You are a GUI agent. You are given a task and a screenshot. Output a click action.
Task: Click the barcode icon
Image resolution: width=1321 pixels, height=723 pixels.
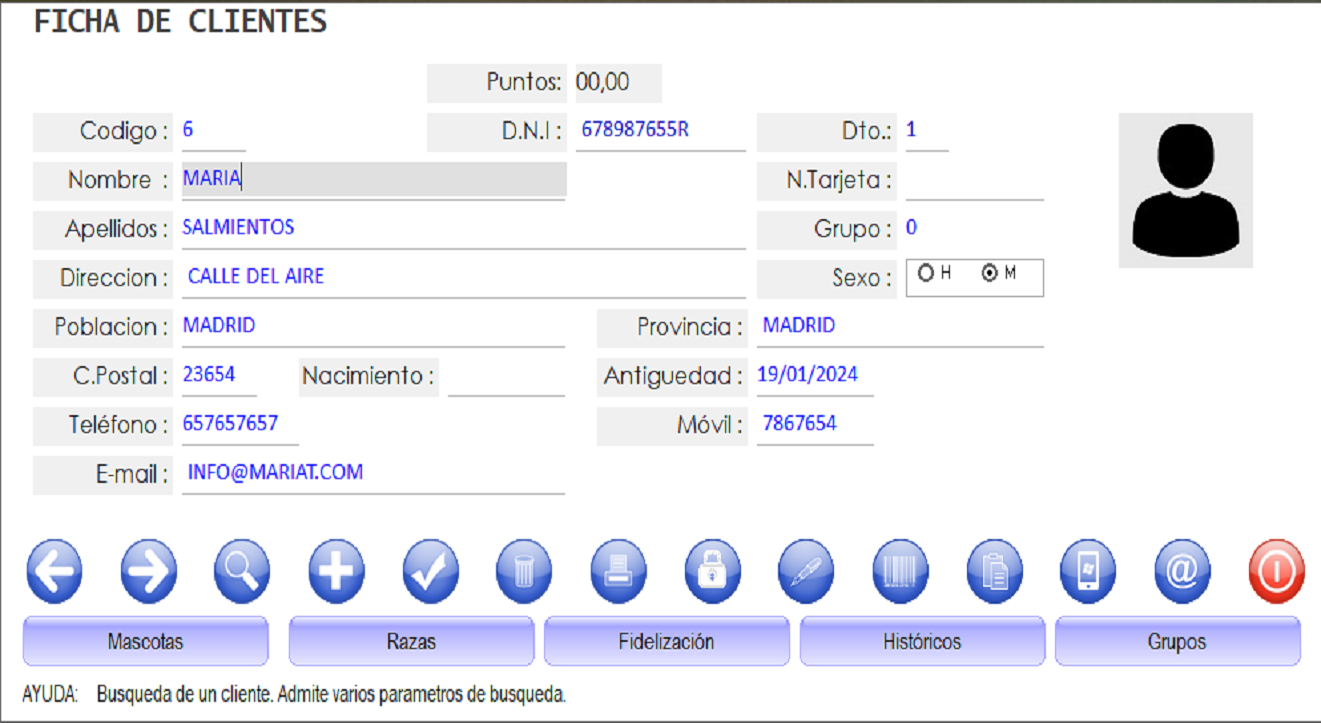(901, 572)
